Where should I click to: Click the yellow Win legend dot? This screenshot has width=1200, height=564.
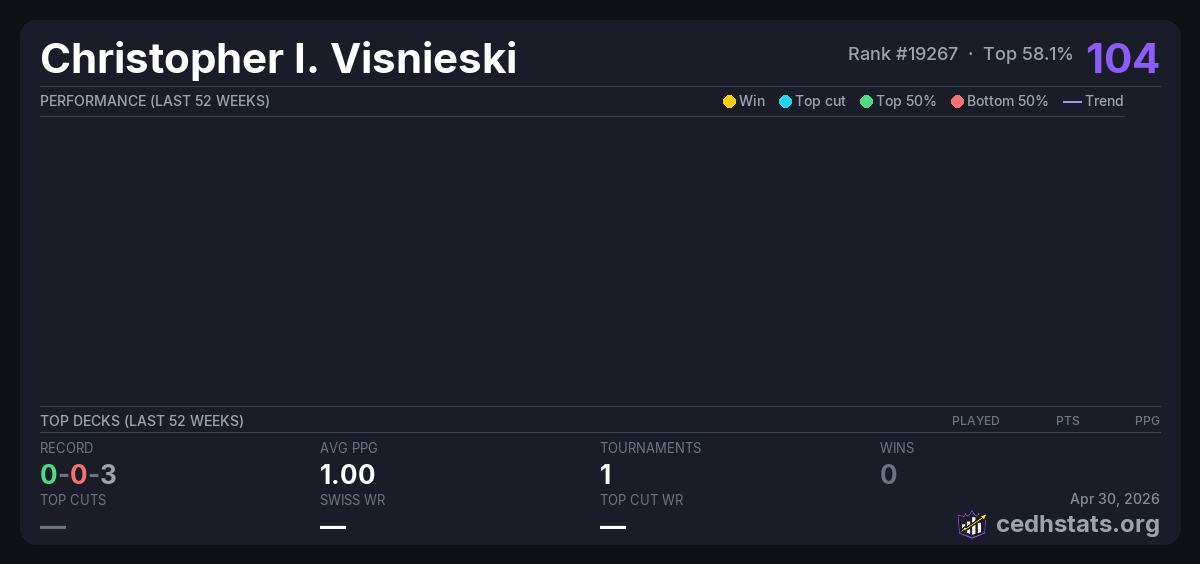[x=729, y=101]
